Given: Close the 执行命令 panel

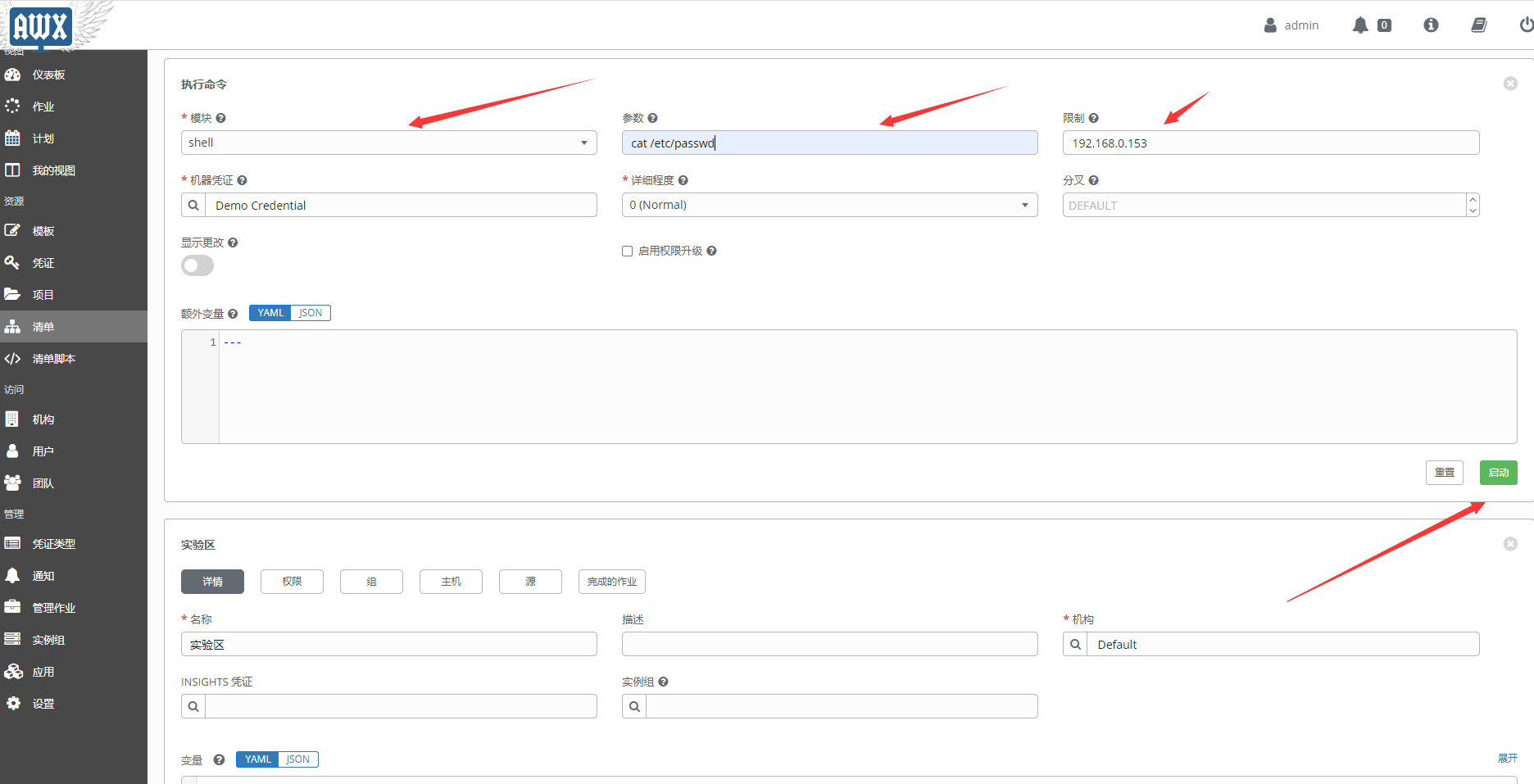Looking at the screenshot, I should 1510,84.
